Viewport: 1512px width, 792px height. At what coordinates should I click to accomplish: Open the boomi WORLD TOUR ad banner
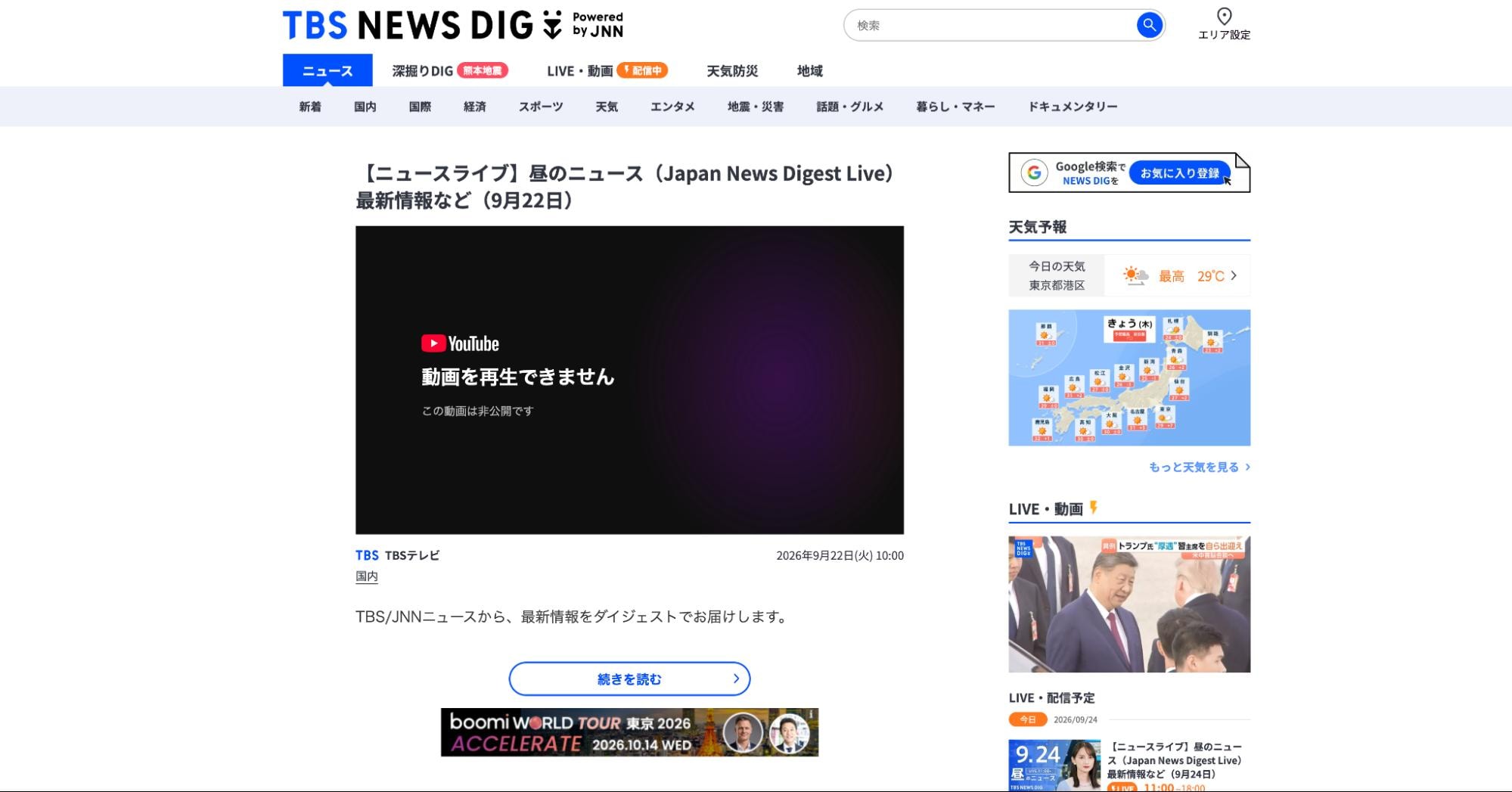629,732
